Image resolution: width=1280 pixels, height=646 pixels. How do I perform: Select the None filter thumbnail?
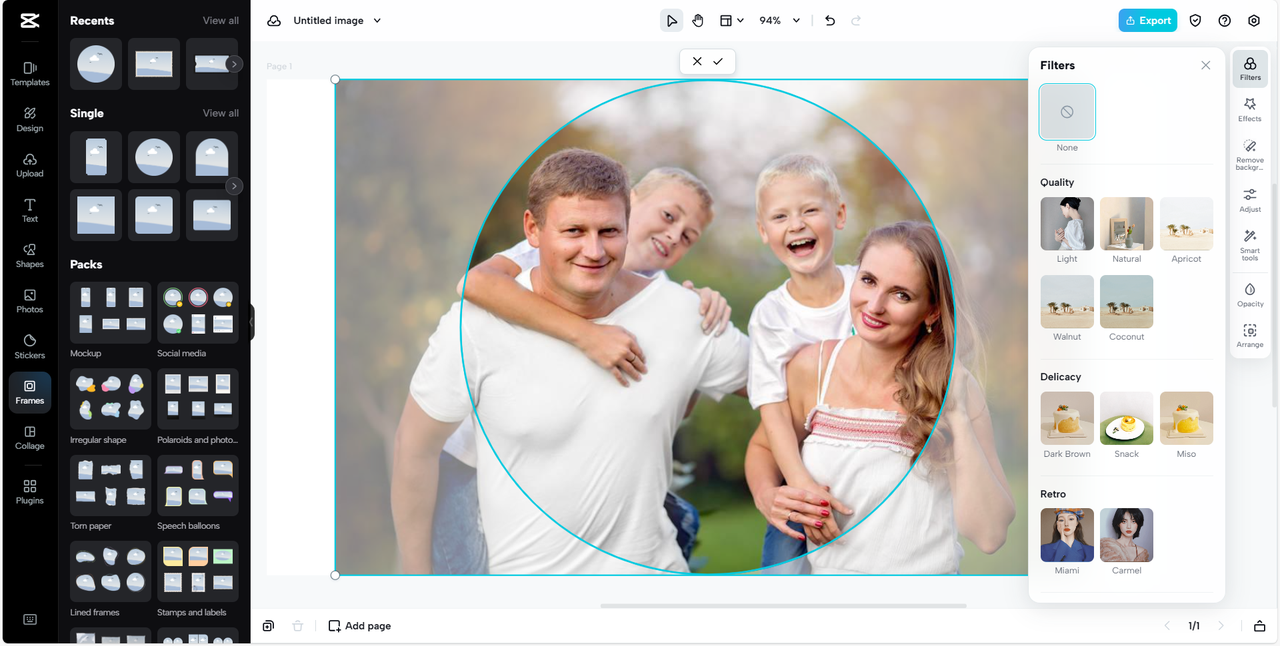coord(1067,111)
